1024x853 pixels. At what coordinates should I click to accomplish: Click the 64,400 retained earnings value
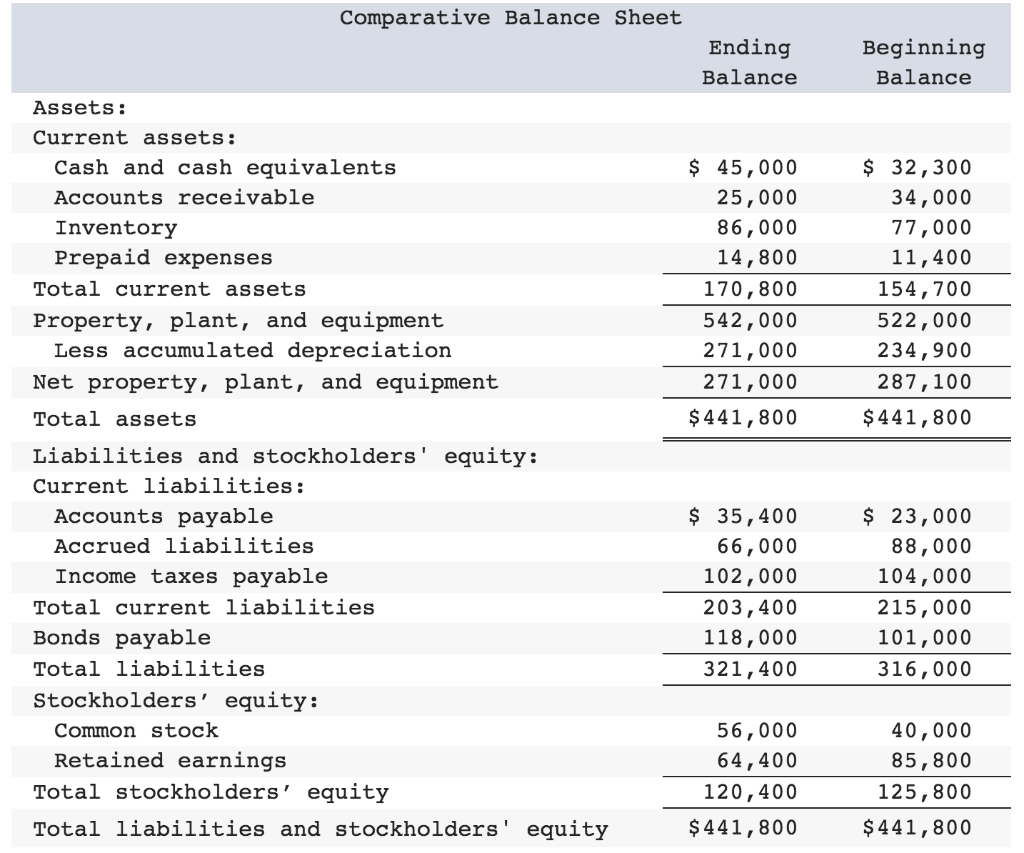tap(757, 761)
